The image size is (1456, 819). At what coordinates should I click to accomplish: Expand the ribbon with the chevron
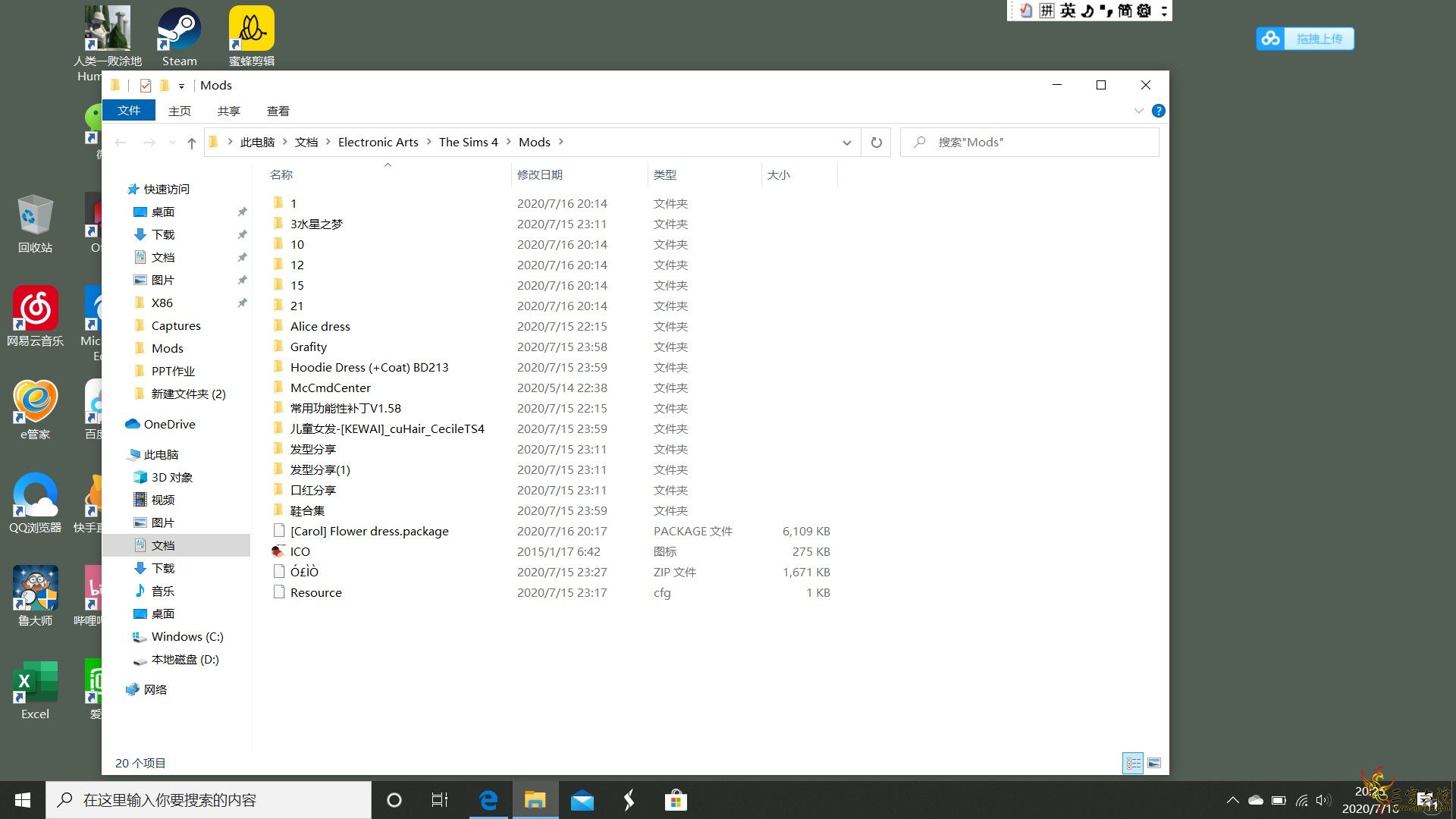tap(1138, 111)
